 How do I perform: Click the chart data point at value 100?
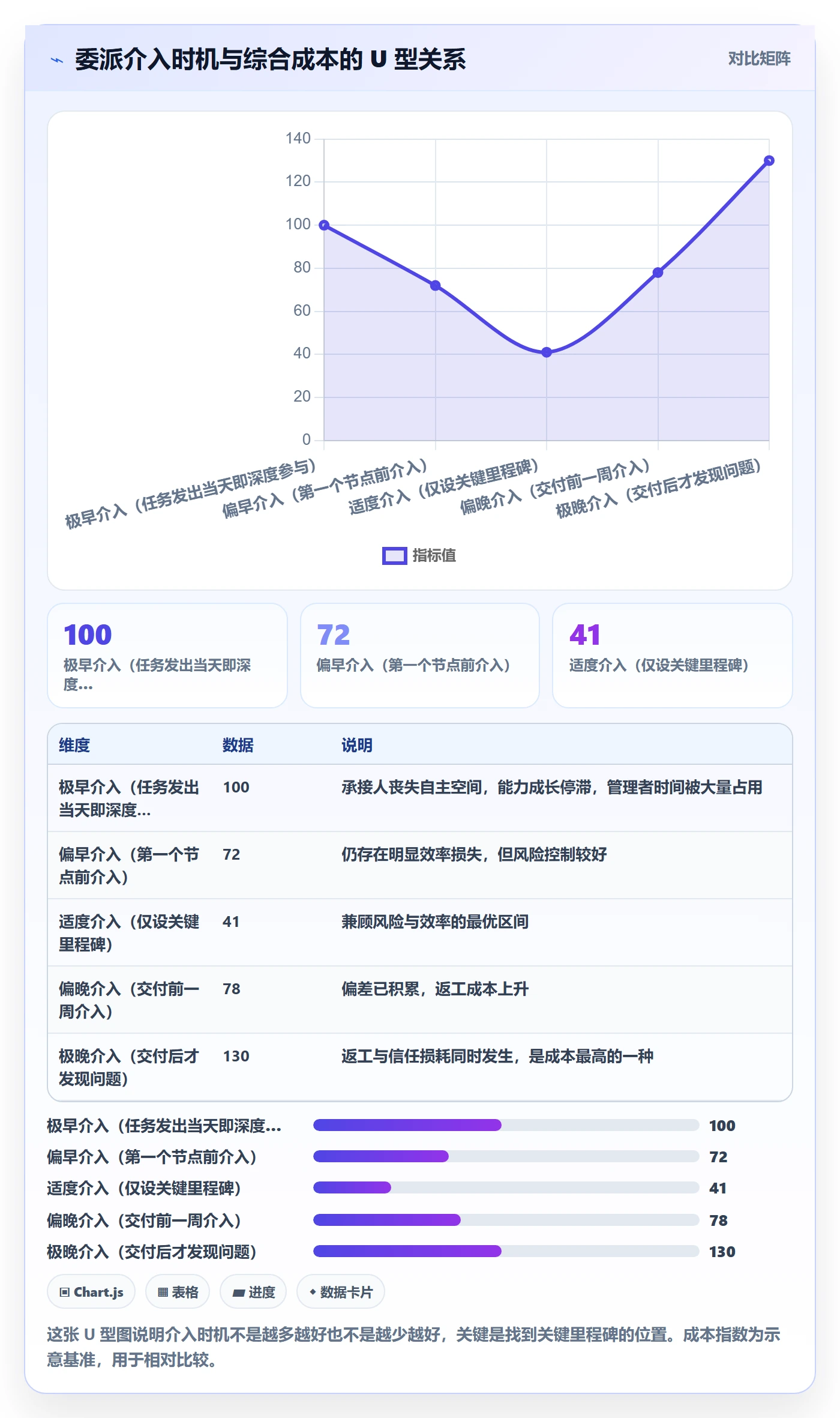point(324,225)
